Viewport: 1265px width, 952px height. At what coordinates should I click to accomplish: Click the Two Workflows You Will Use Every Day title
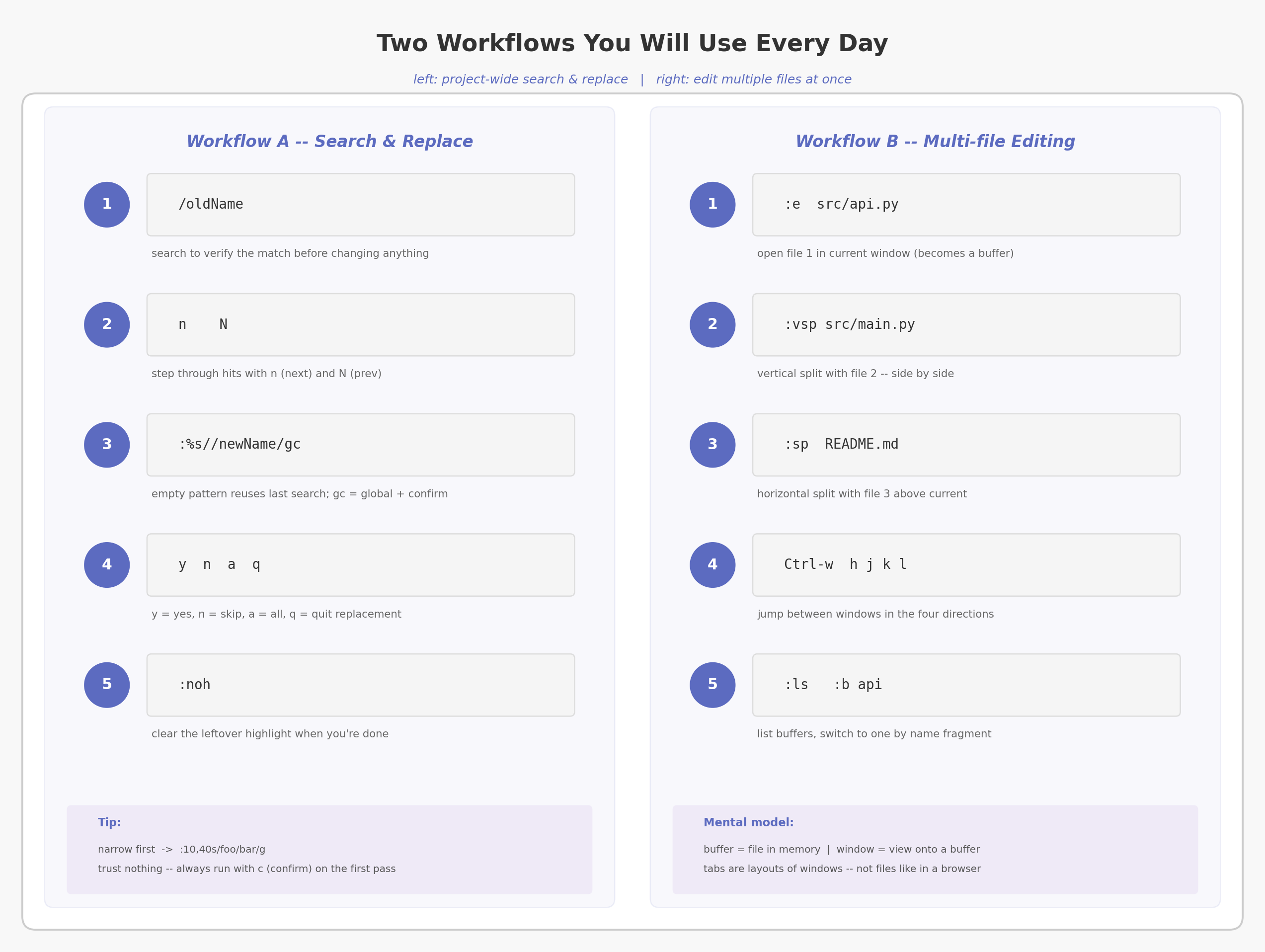(632, 44)
